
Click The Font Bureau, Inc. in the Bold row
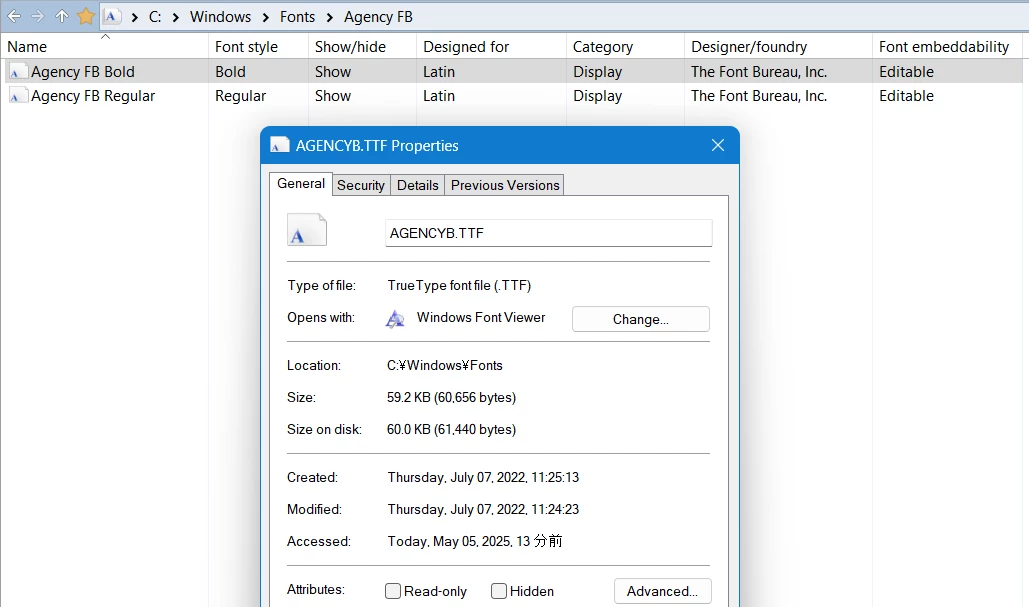coord(759,72)
